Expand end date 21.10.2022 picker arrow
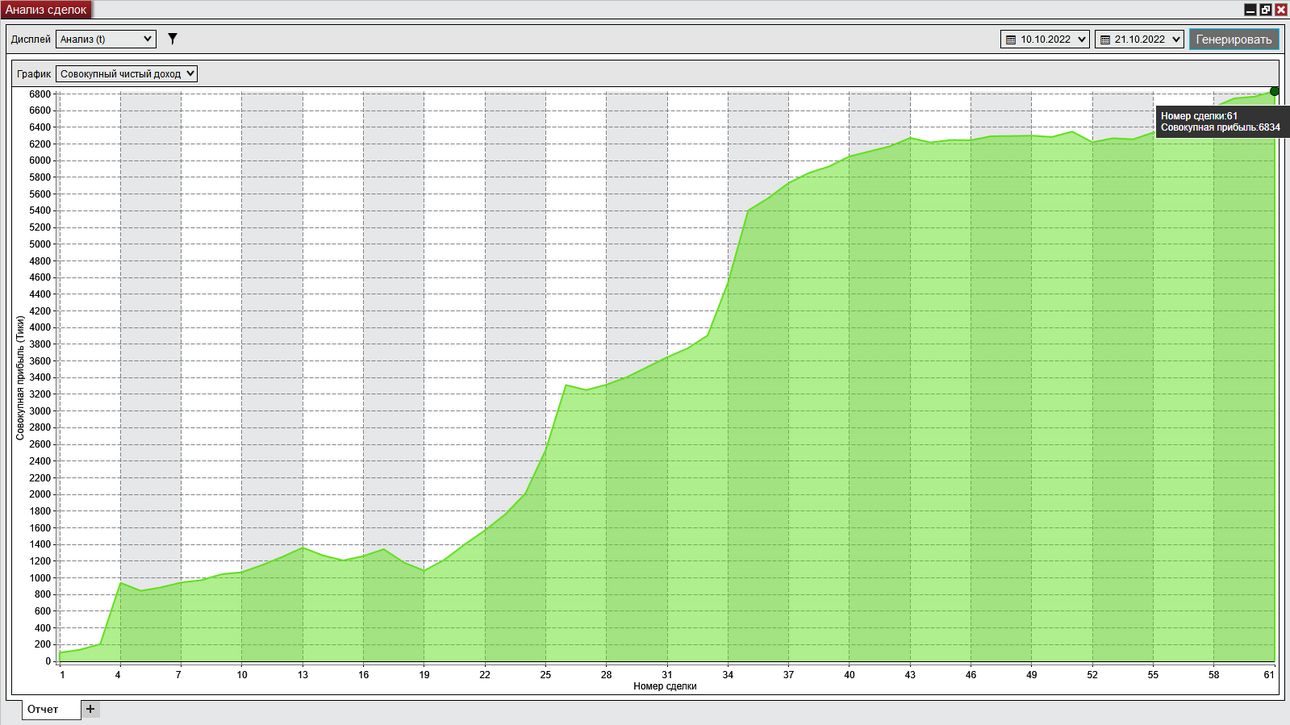This screenshot has width=1290, height=725. pos(1177,40)
